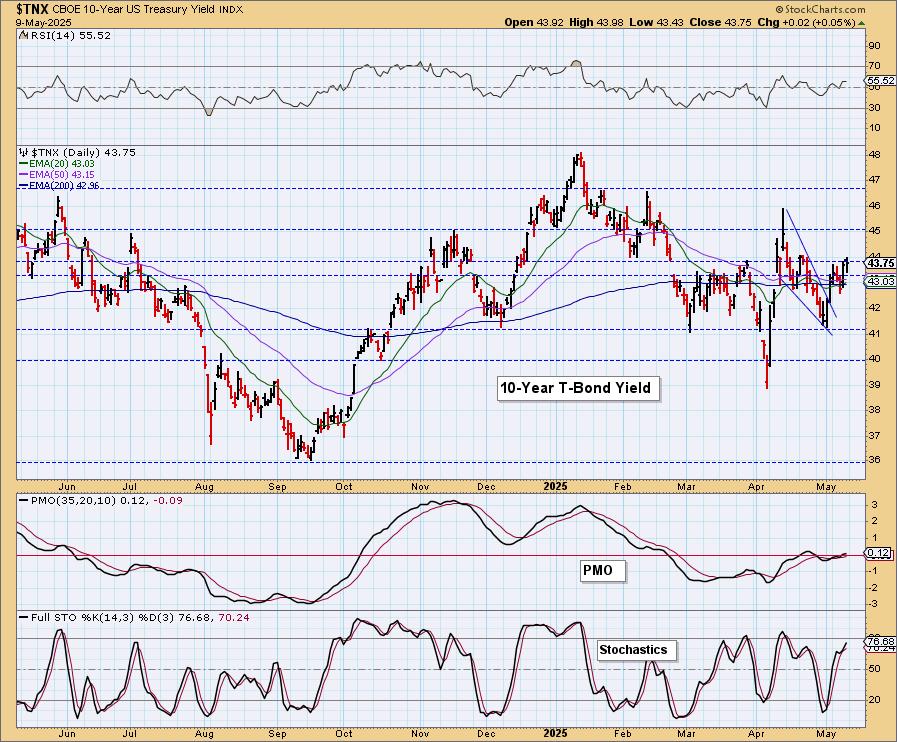897x742 pixels.
Task: Click the Low 43.43 header value
Action: [x=657, y=22]
